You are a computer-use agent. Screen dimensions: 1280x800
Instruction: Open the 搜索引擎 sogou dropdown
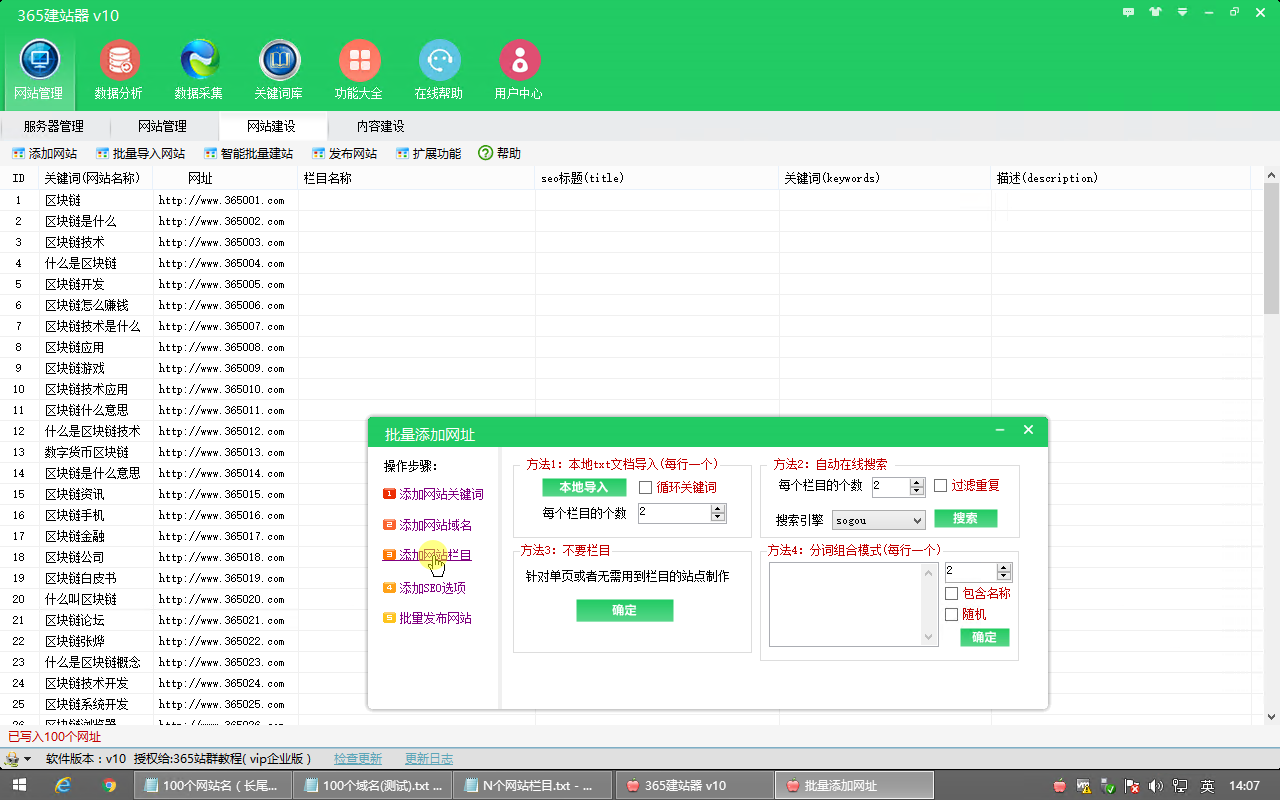coord(878,521)
